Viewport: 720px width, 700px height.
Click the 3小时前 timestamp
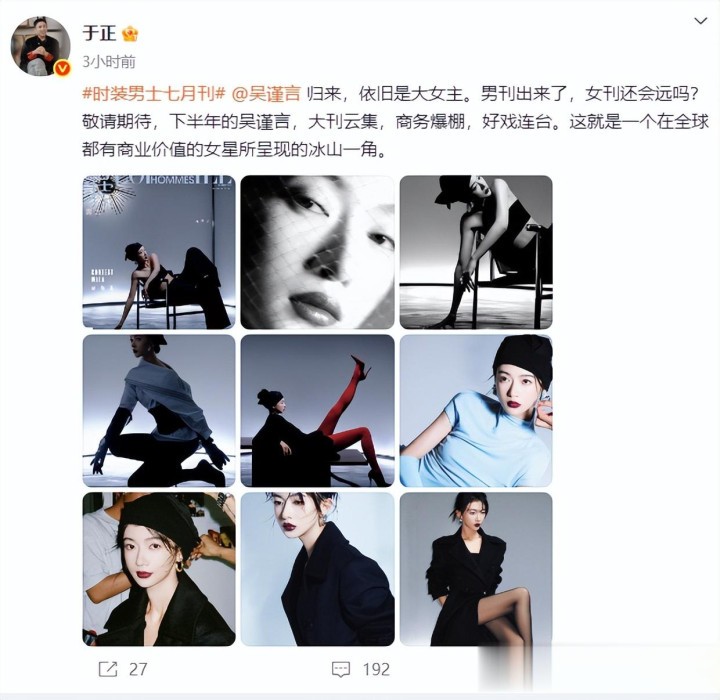pos(109,62)
